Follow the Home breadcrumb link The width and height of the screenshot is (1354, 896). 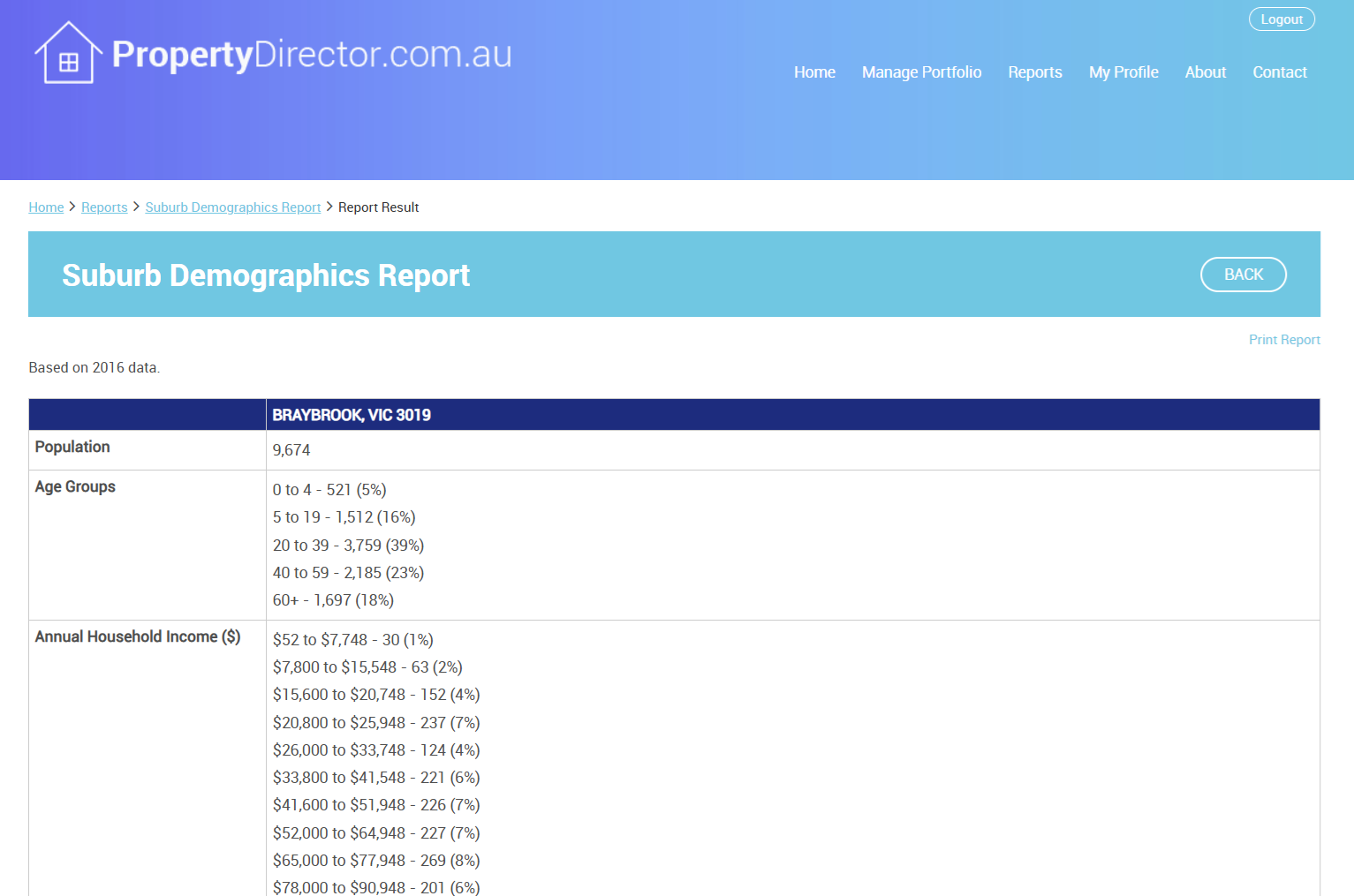coord(46,207)
